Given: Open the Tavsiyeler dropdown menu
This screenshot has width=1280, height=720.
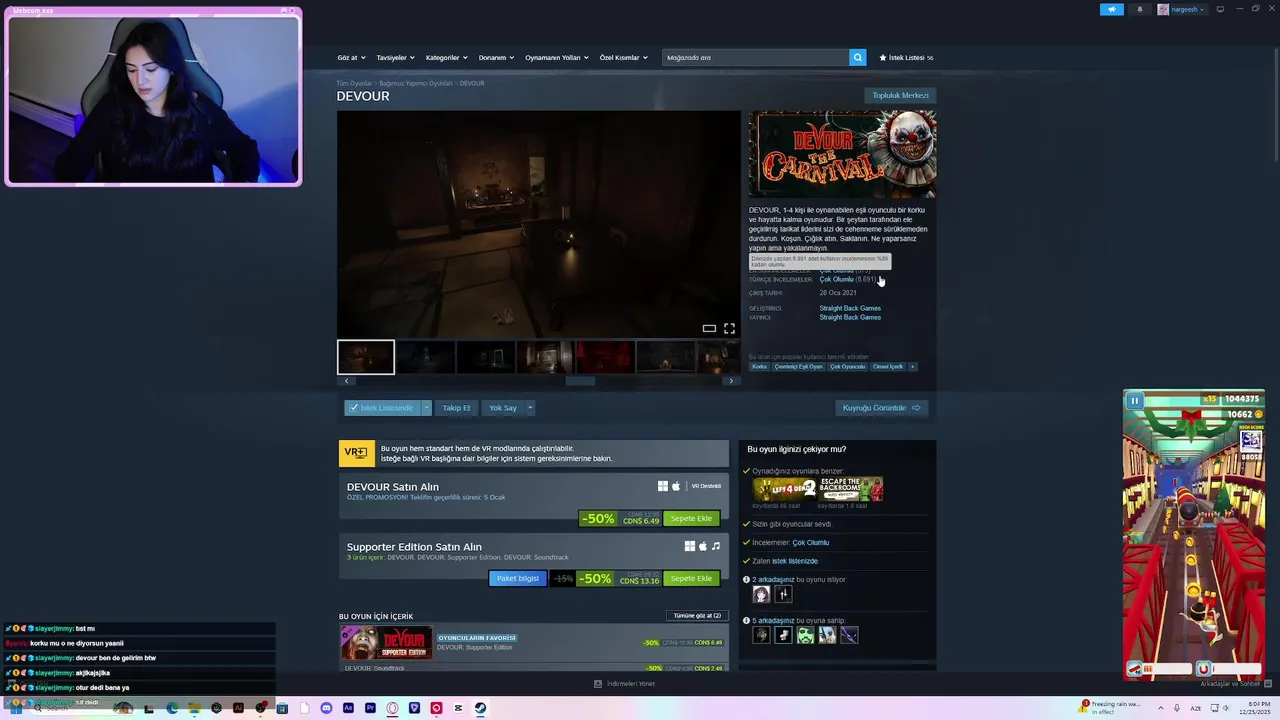Looking at the screenshot, I should 395,58.
